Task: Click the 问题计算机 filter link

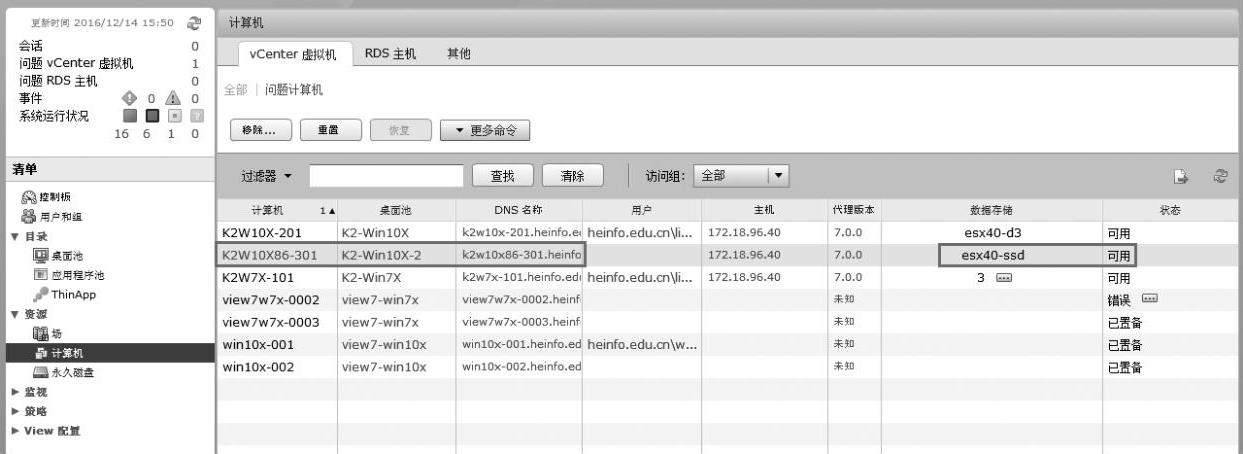Action: [294, 90]
